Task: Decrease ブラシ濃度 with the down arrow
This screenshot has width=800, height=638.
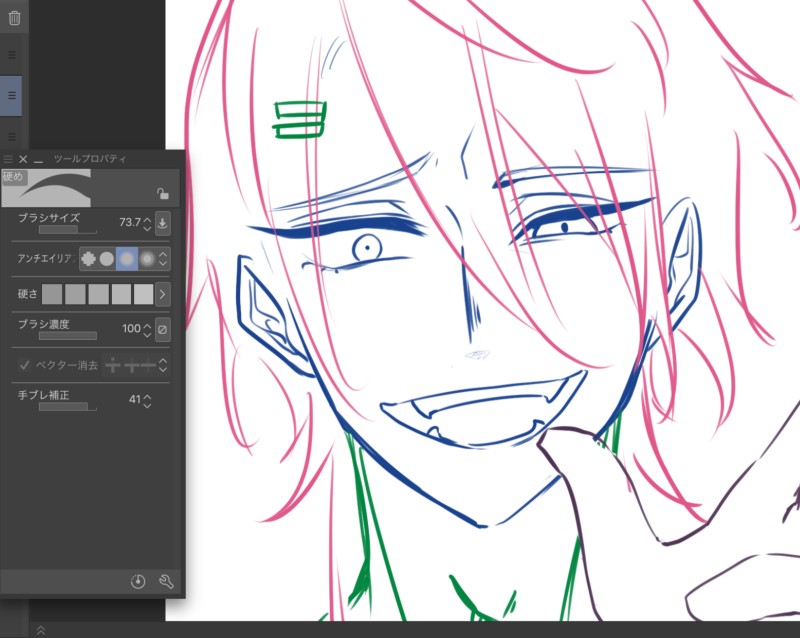Action: point(147,334)
